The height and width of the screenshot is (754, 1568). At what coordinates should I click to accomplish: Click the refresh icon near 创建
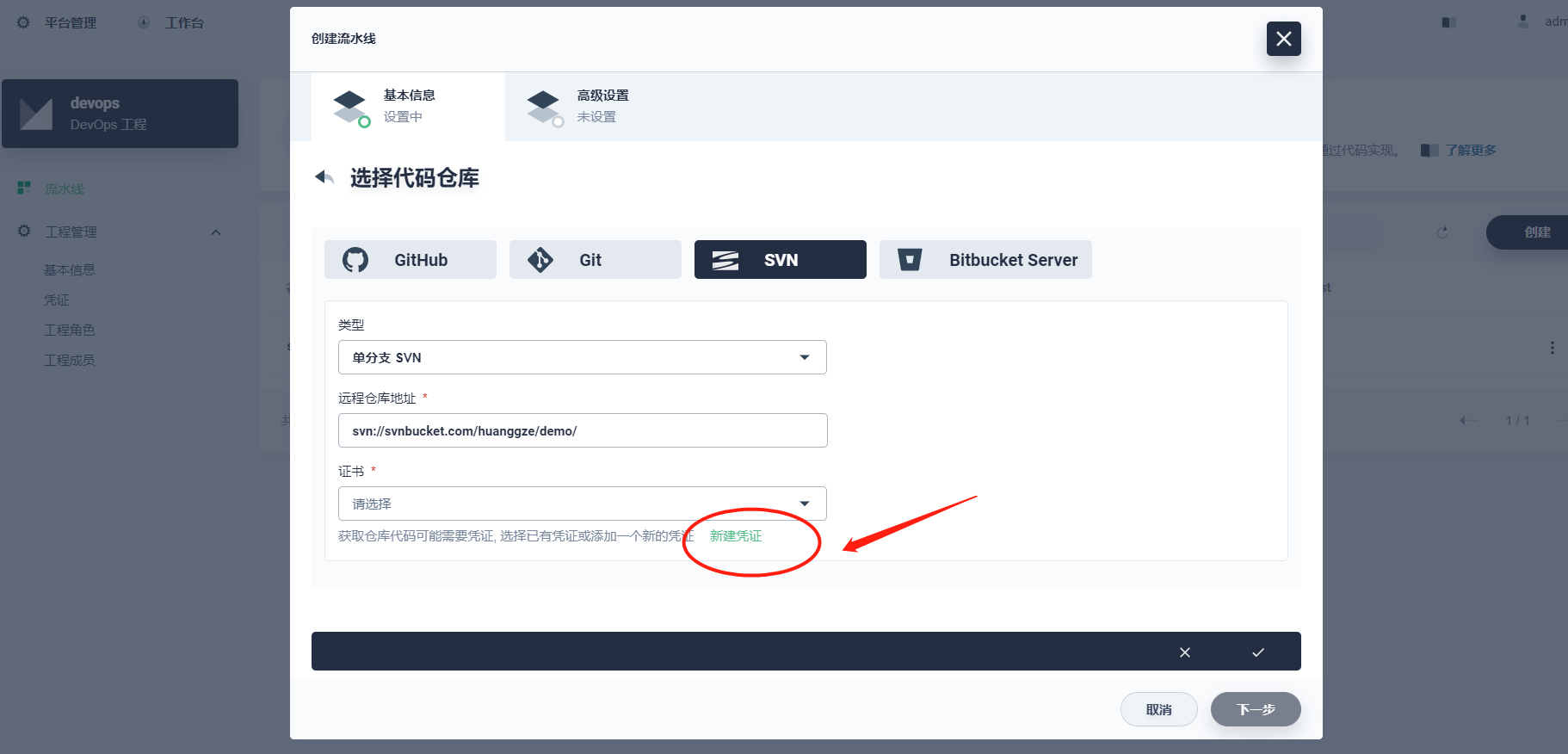pyautogui.click(x=1442, y=232)
